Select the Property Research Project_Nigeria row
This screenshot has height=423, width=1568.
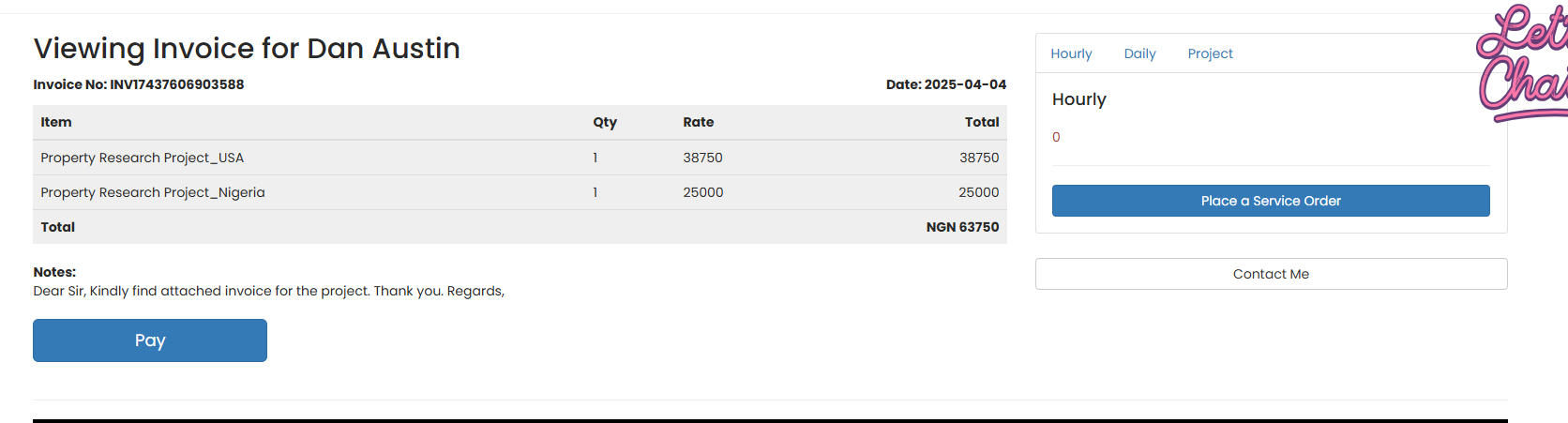coord(520,192)
